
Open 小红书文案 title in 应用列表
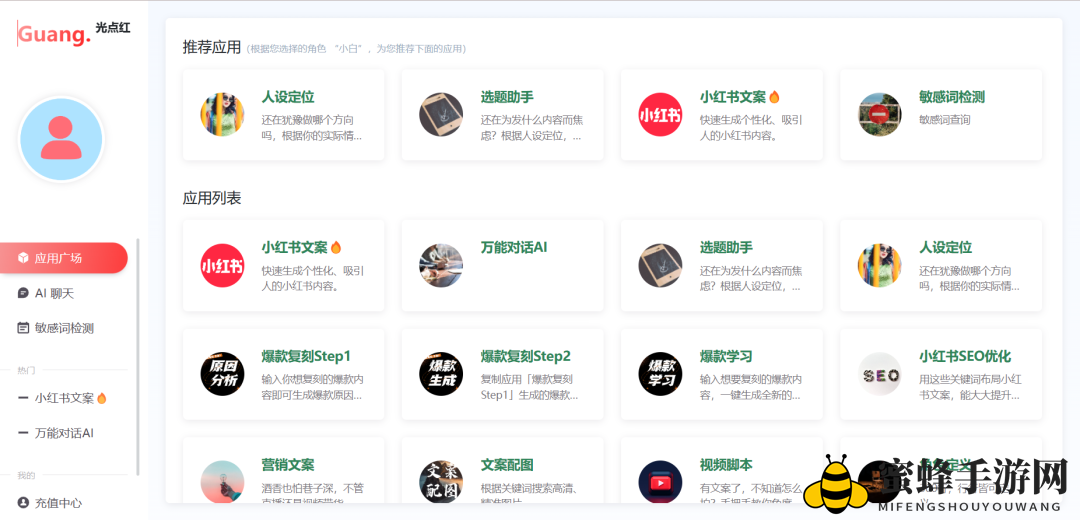[294, 247]
